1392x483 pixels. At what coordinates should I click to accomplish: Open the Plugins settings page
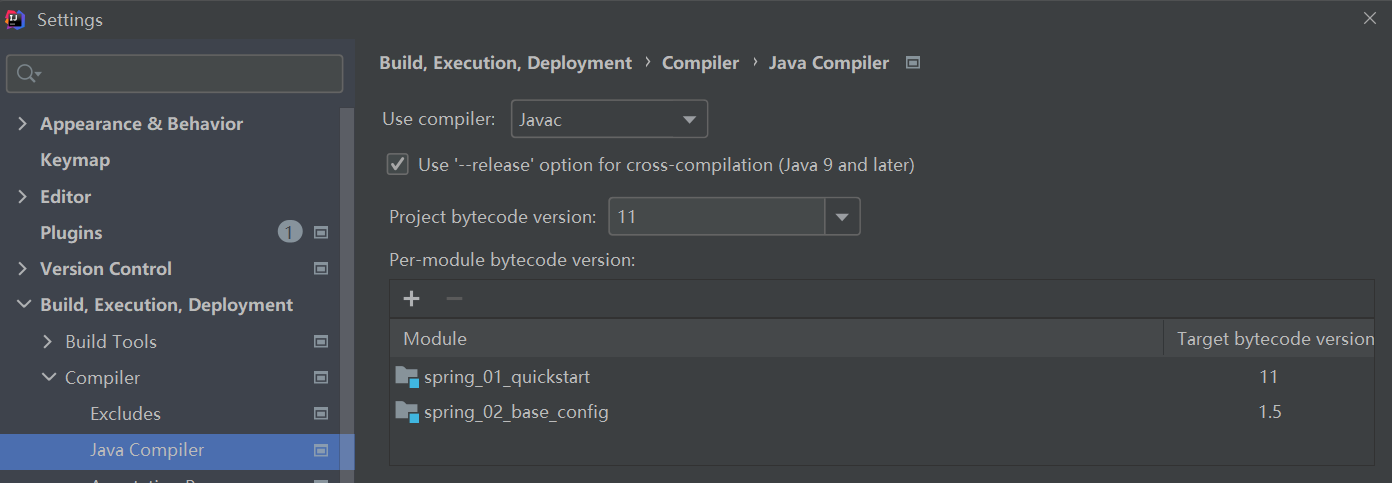point(71,233)
